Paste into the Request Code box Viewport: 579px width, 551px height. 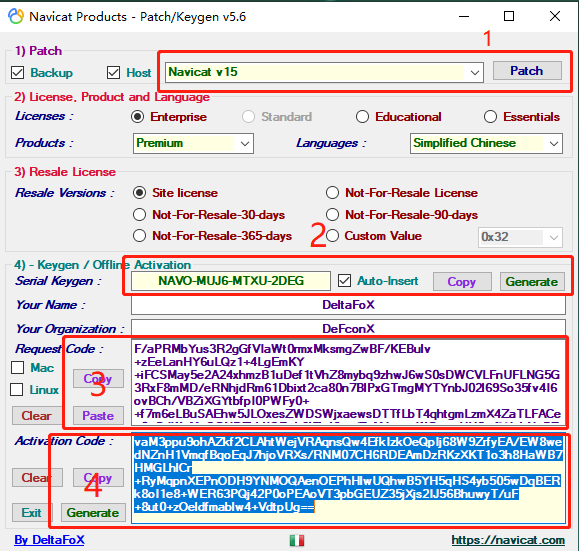coord(98,416)
